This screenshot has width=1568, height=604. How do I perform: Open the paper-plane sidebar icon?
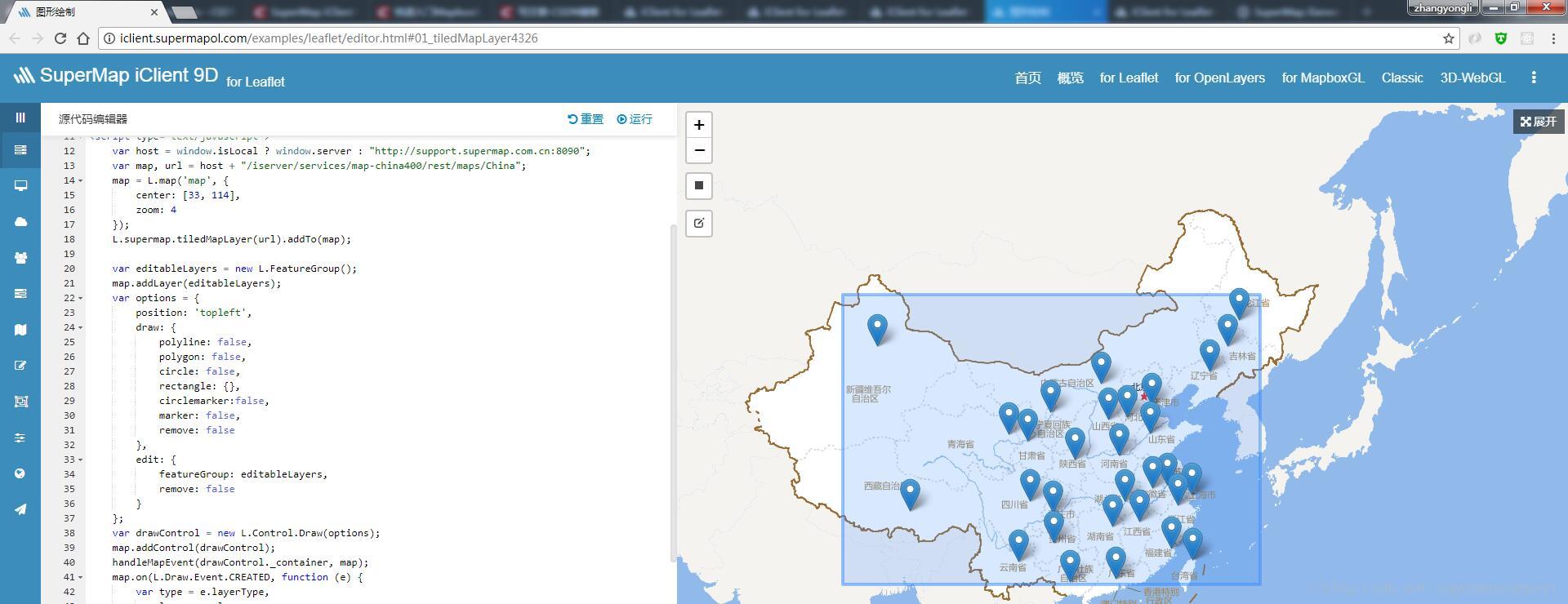click(20, 509)
